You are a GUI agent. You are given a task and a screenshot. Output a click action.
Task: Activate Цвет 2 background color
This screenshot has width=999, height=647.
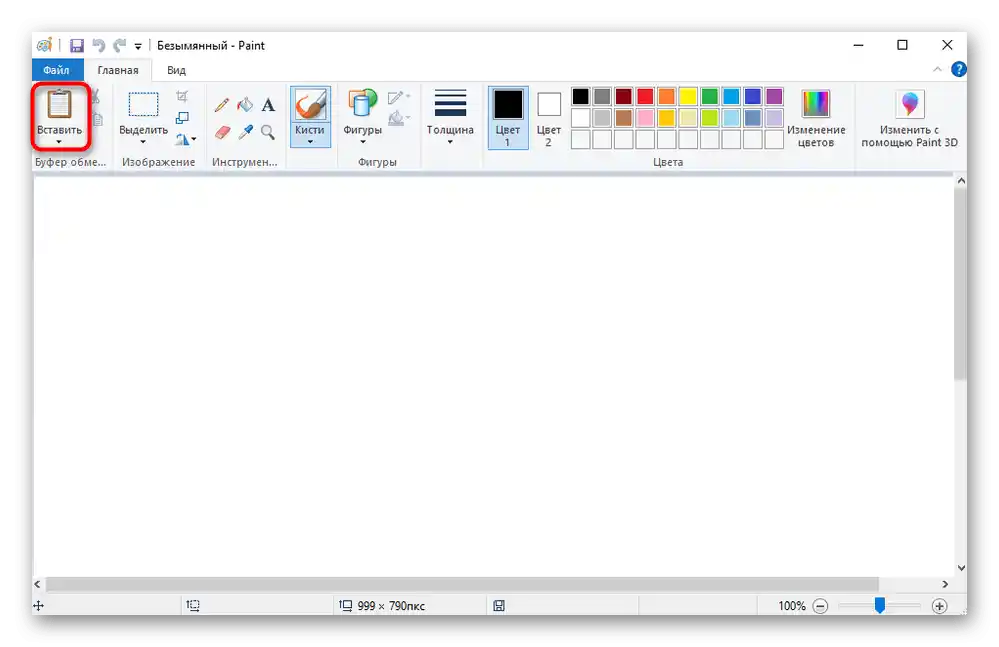pos(549,118)
